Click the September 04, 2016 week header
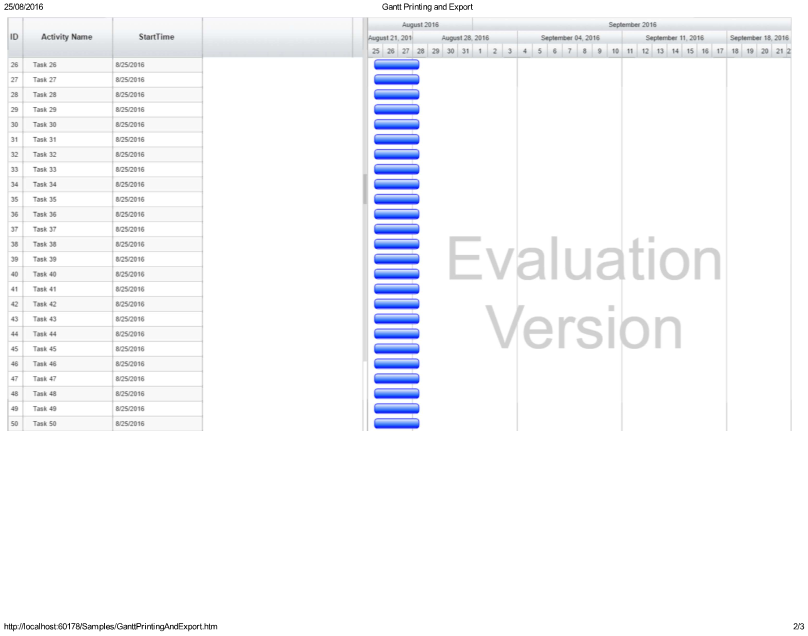 pos(570,38)
